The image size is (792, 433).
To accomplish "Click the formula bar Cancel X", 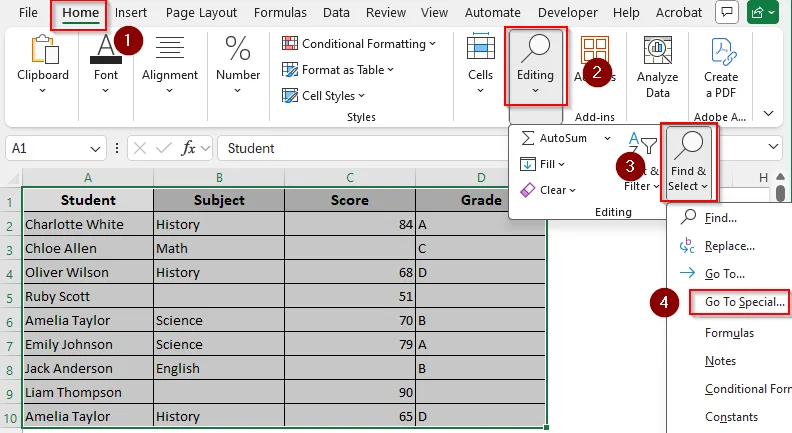I will pos(140,148).
